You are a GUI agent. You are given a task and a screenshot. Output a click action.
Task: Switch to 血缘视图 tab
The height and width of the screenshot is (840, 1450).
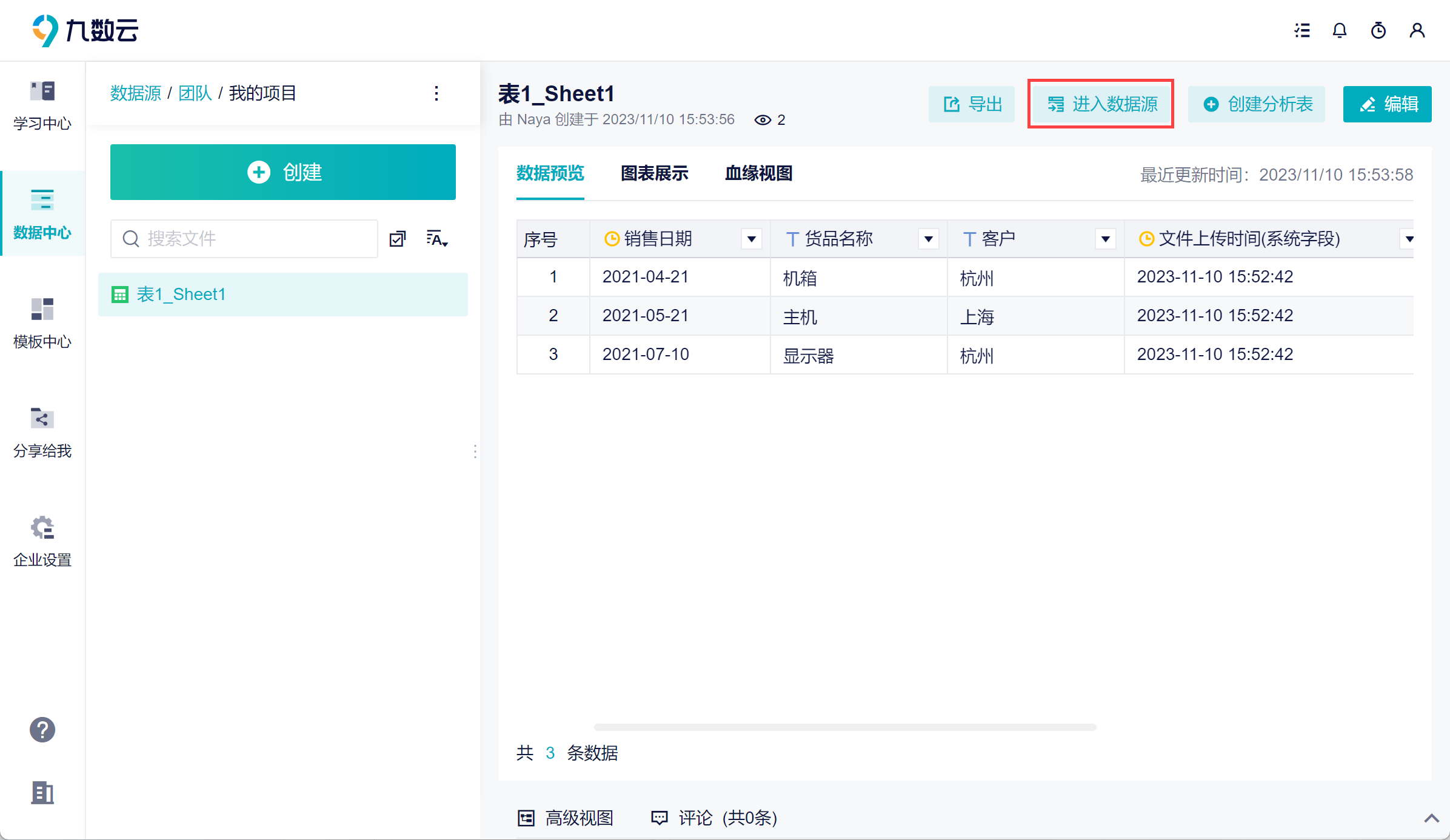(x=759, y=173)
